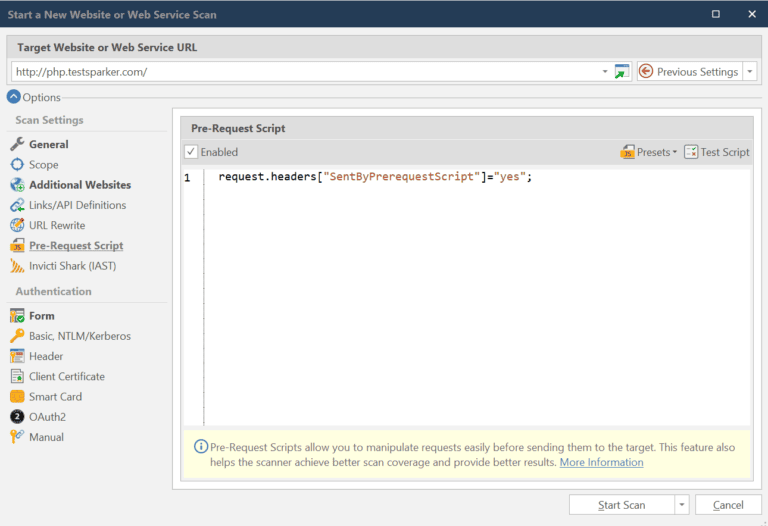
Task: Click the URL Rewrite icon
Action: click(x=17, y=225)
